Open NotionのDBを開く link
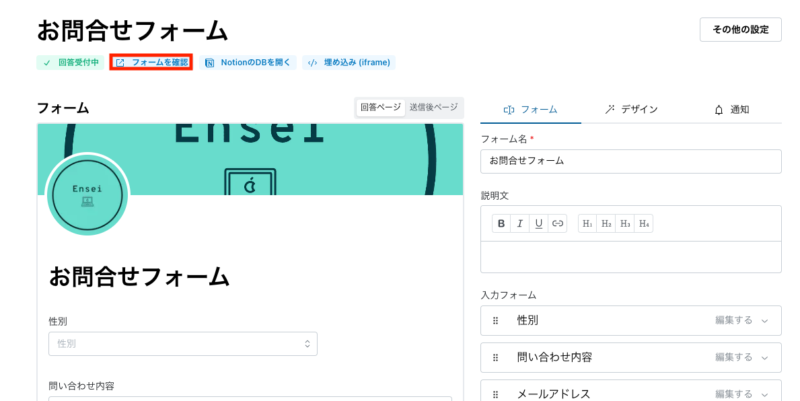The image size is (800, 401). 248,62
